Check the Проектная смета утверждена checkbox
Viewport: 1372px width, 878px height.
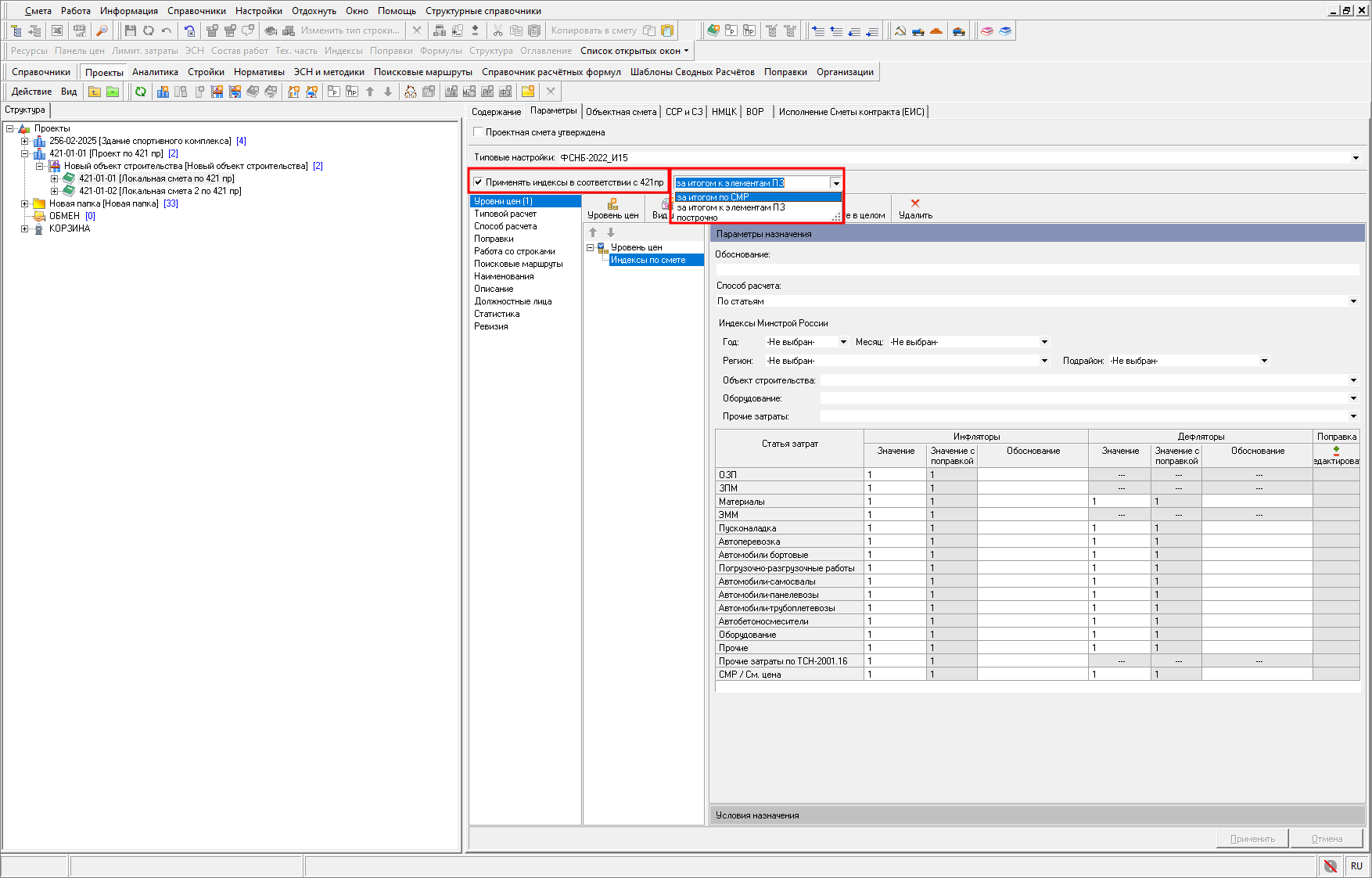coord(479,132)
